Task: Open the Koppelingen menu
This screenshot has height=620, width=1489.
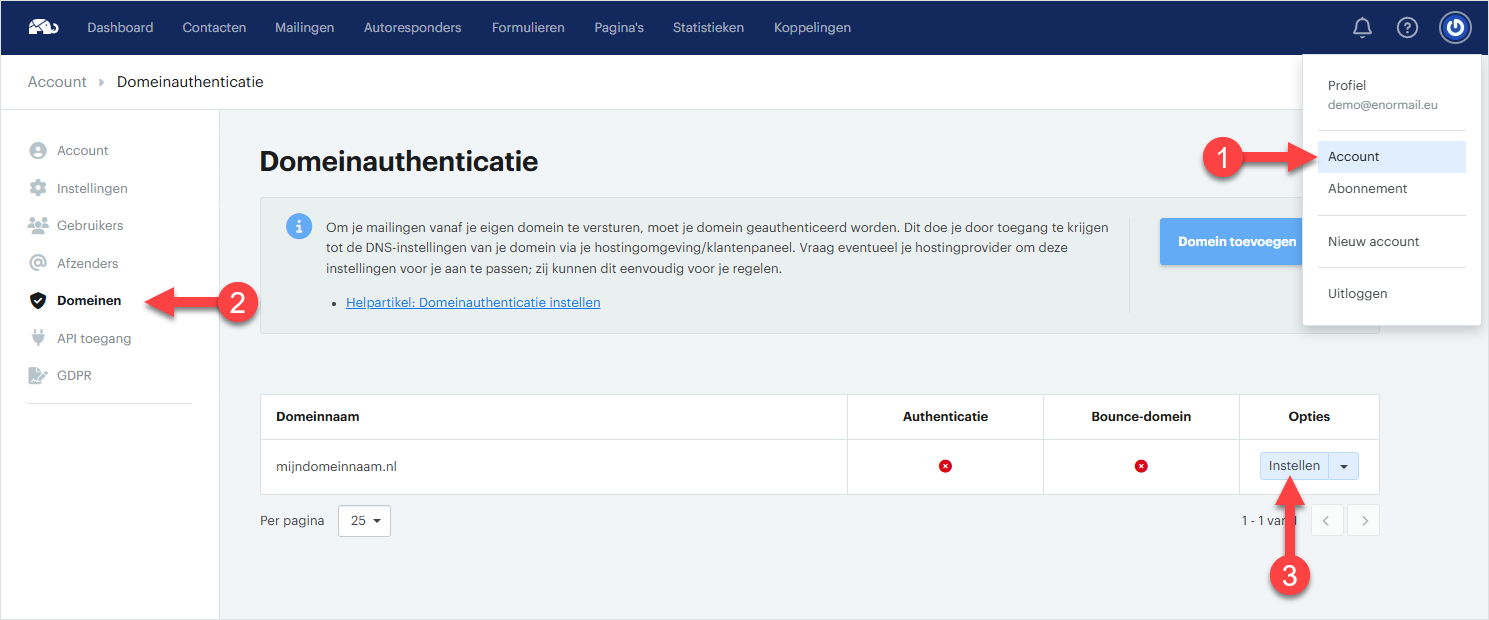Action: 812,28
